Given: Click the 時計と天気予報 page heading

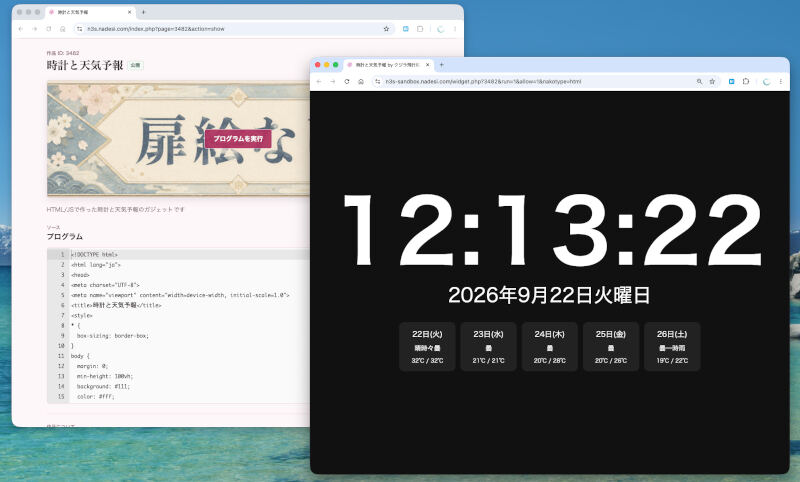Looking at the screenshot, I should 85,65.
